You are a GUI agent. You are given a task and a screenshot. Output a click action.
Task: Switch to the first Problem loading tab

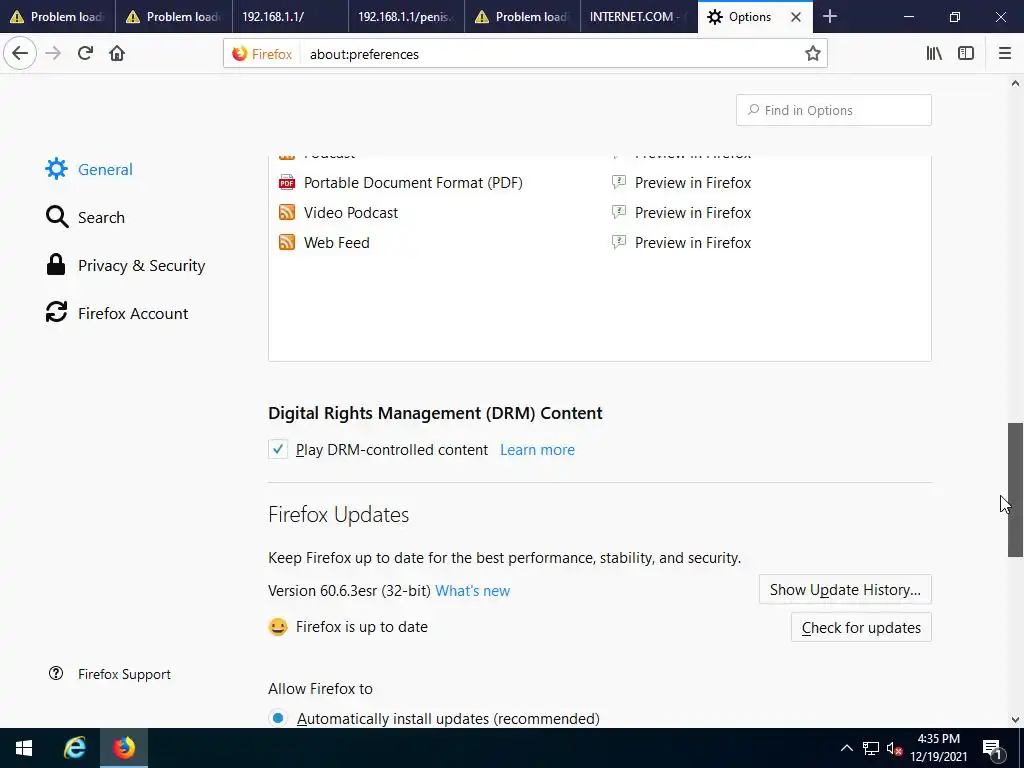(x=57, y=17)
